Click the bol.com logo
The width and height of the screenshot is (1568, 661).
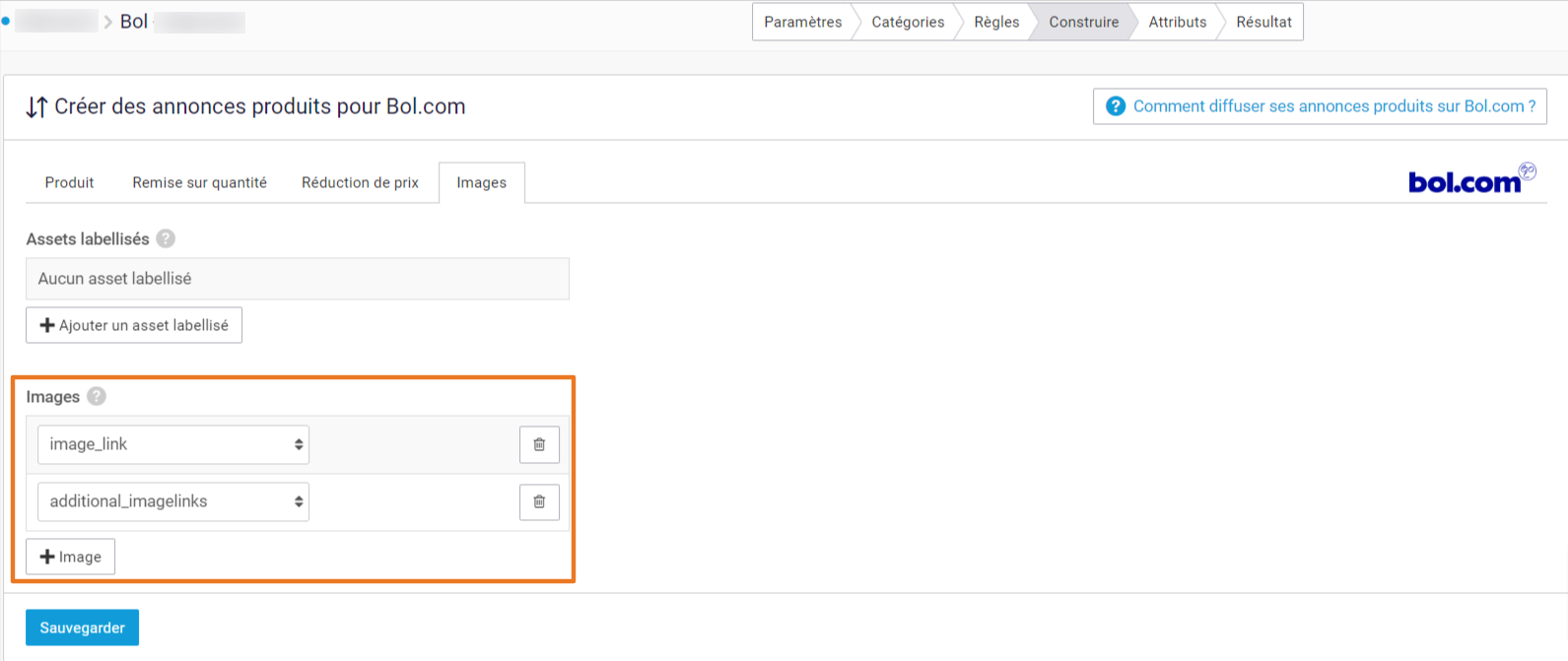pyautogui.click(x=1471, y=179)
